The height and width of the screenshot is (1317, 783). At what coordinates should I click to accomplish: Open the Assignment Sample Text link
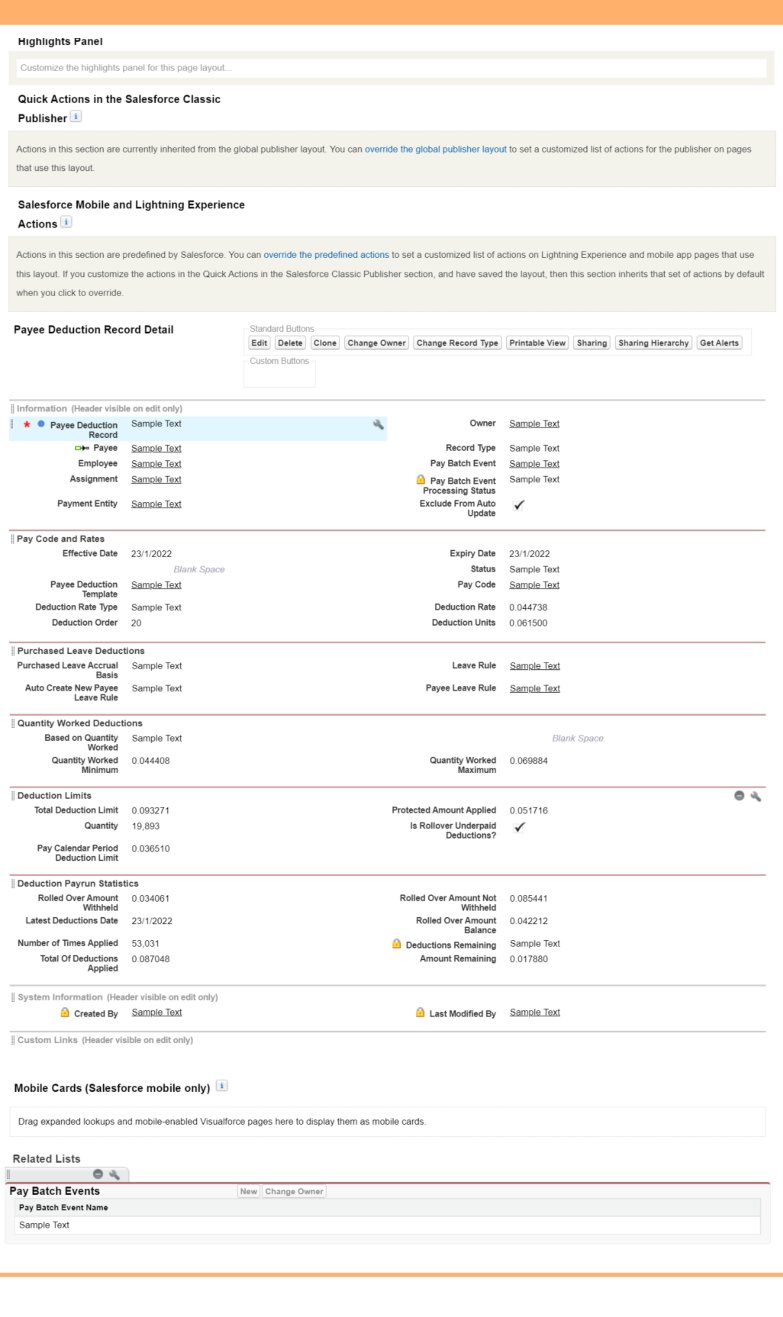point(156,479)
